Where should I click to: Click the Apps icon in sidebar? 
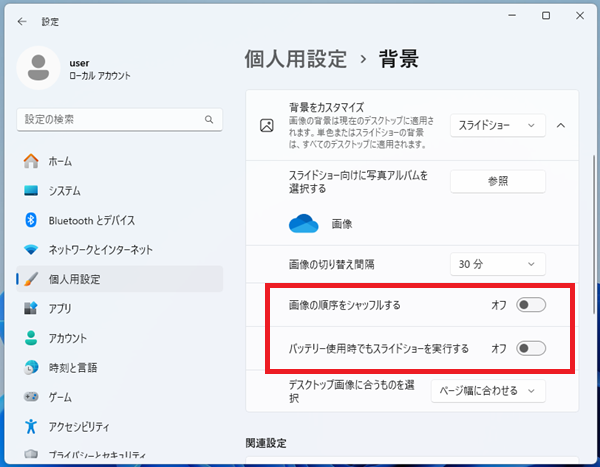[x=31, y=308]
